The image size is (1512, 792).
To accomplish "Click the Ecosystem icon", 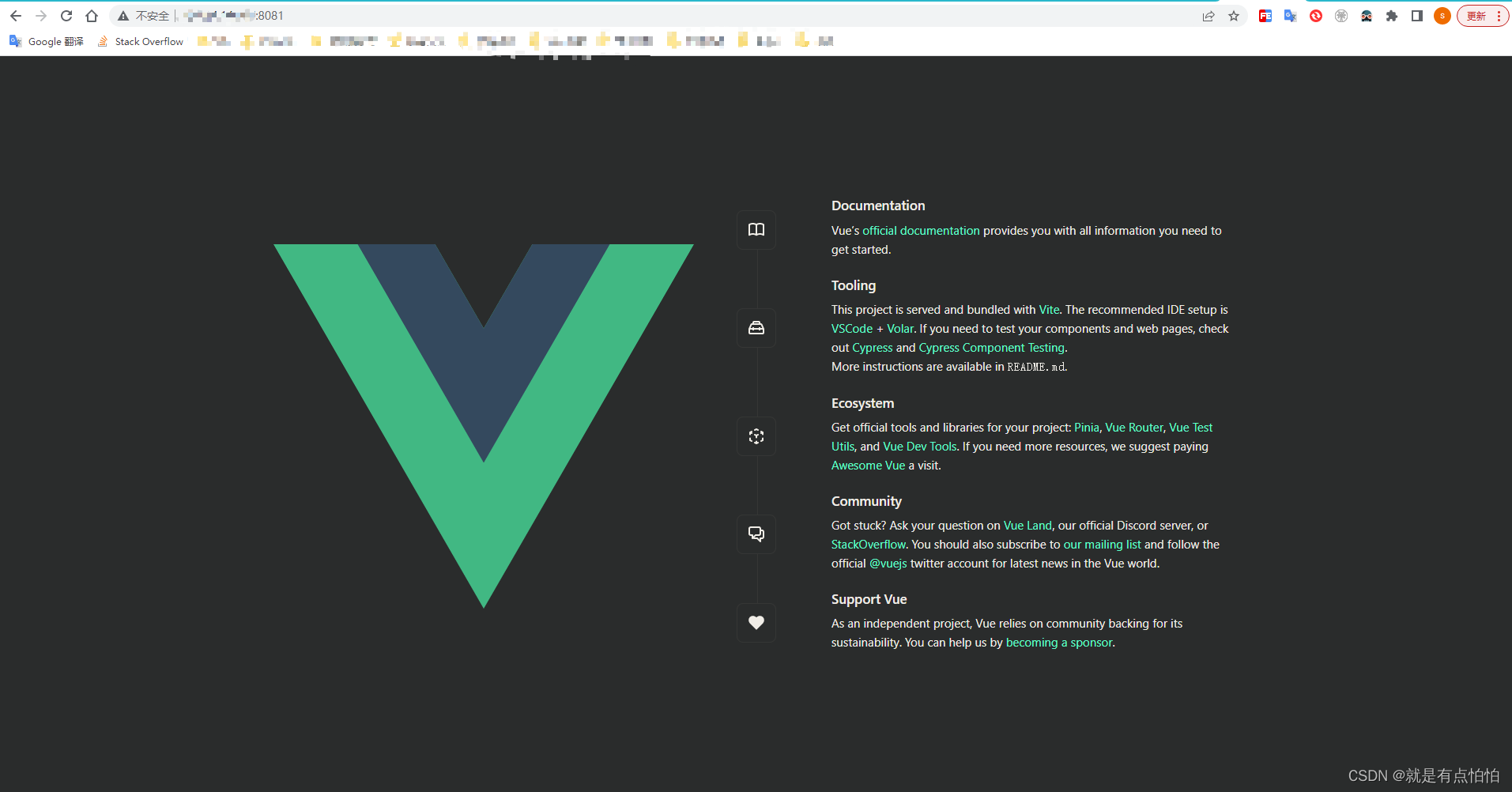I will 756,436.
